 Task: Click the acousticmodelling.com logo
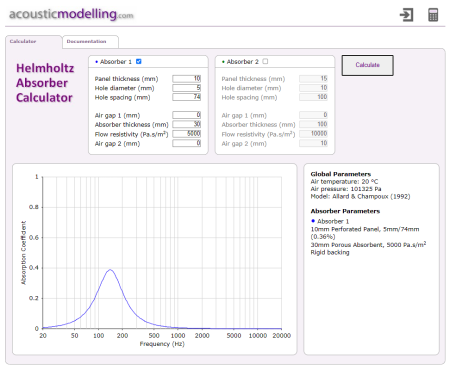coord(71,14)
